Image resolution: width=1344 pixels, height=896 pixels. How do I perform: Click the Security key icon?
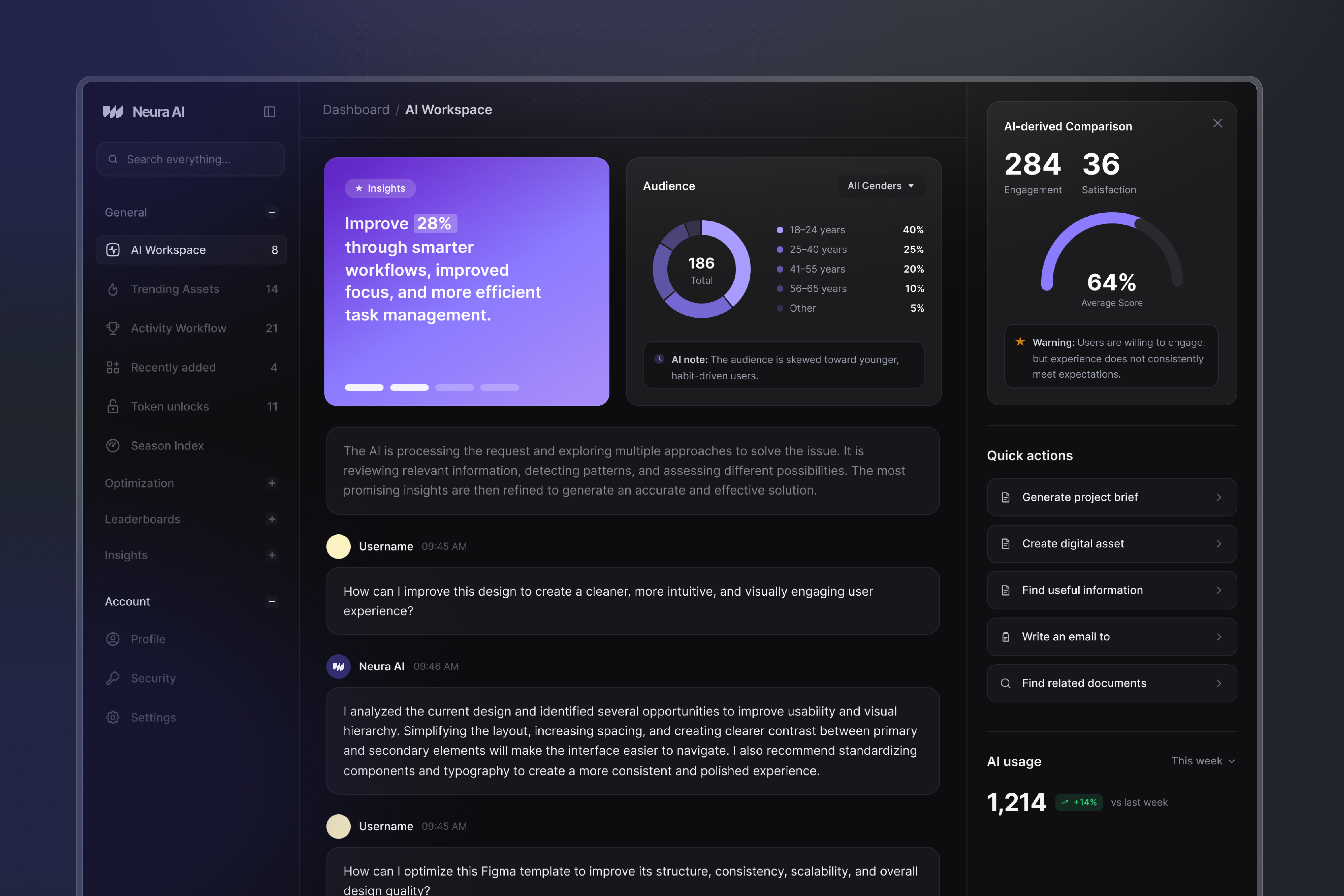(113, 678)
